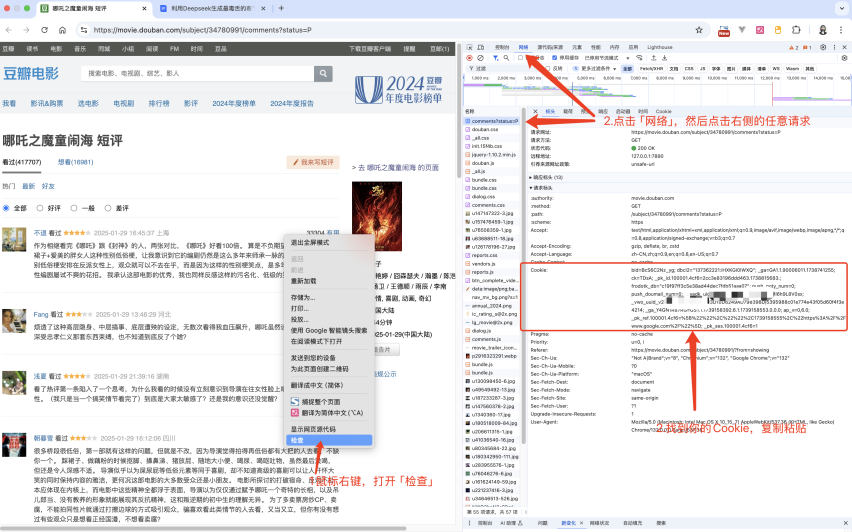Image resolution: width=852 pixels, height=532 pixels.
Task: Expand the 响应标头 section in DevTools
Action: (x=547, y=176)
